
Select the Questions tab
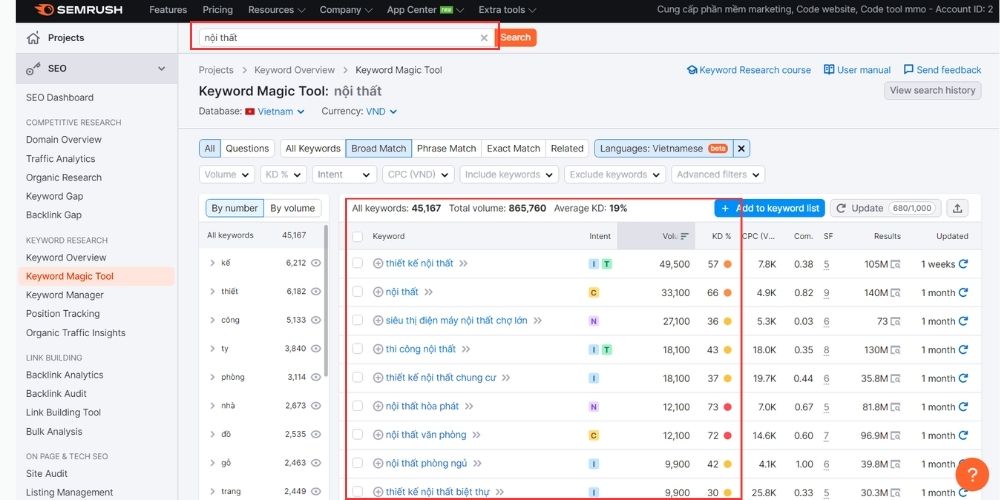click(247, 149)
